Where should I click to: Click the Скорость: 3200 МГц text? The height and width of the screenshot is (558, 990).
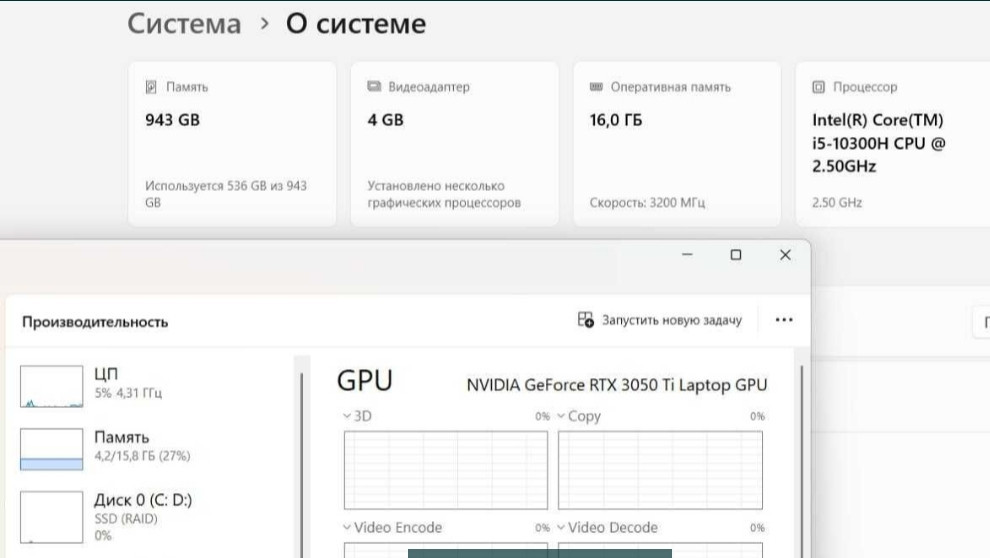tap(647, 203)
